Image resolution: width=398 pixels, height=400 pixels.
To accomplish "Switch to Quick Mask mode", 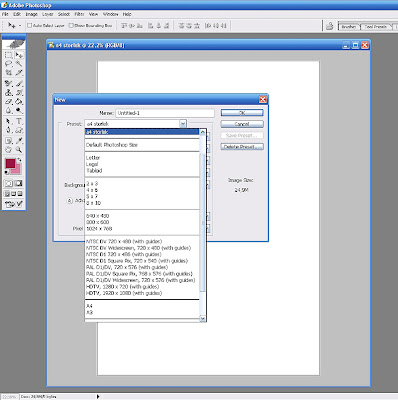I will click(x=19, y=183).
